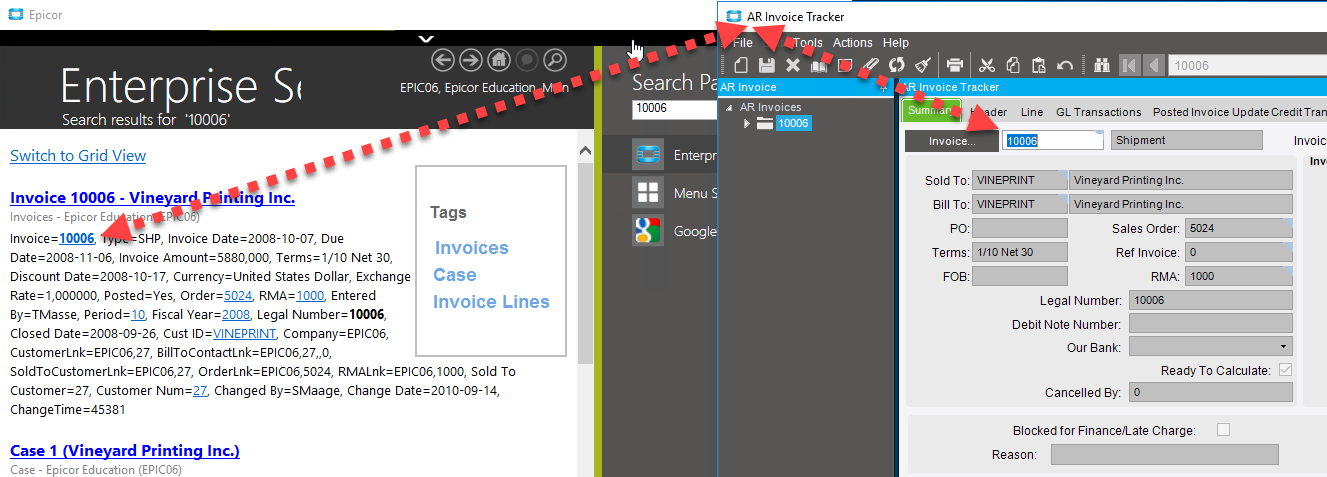Open the Our Bank dropdown
1327x477 pixels.
tap(1283, 347)
